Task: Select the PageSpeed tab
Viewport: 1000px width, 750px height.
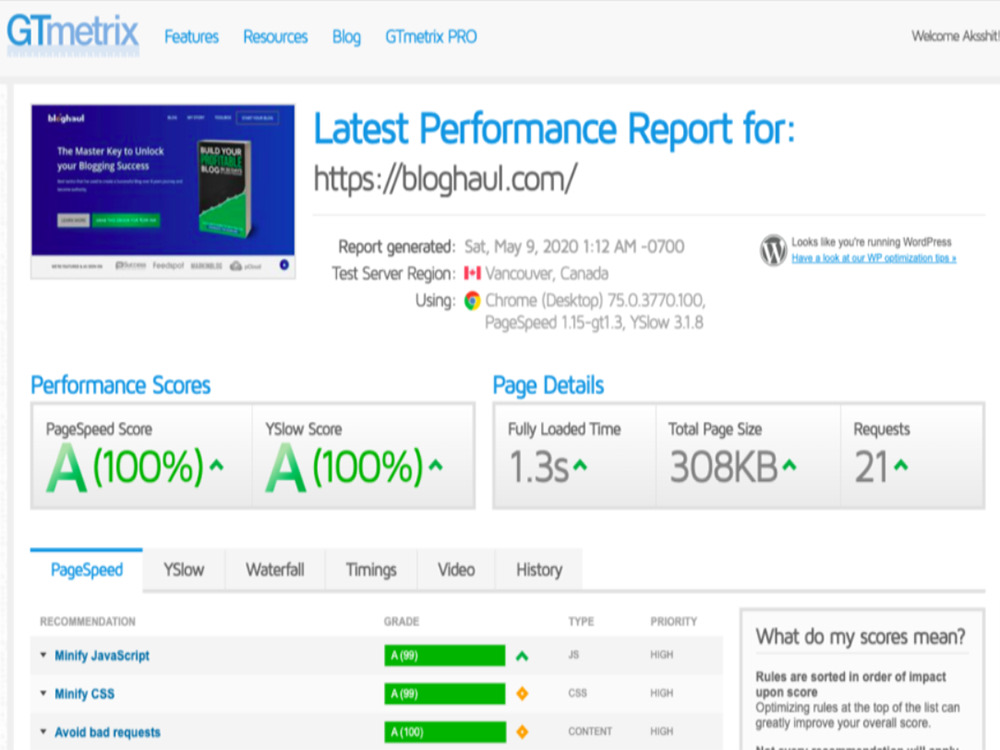Action: (x=87, y=570)
